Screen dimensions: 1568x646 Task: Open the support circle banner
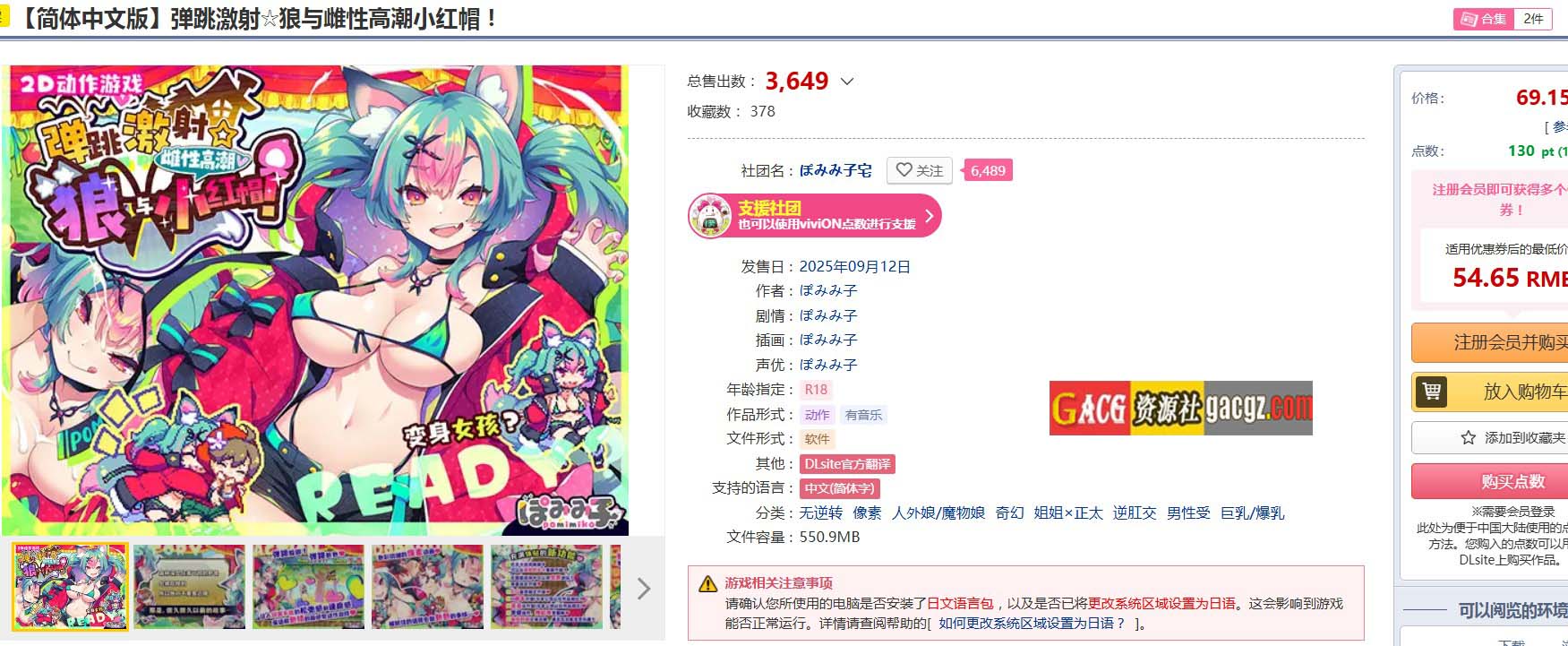tap(815, 216)
